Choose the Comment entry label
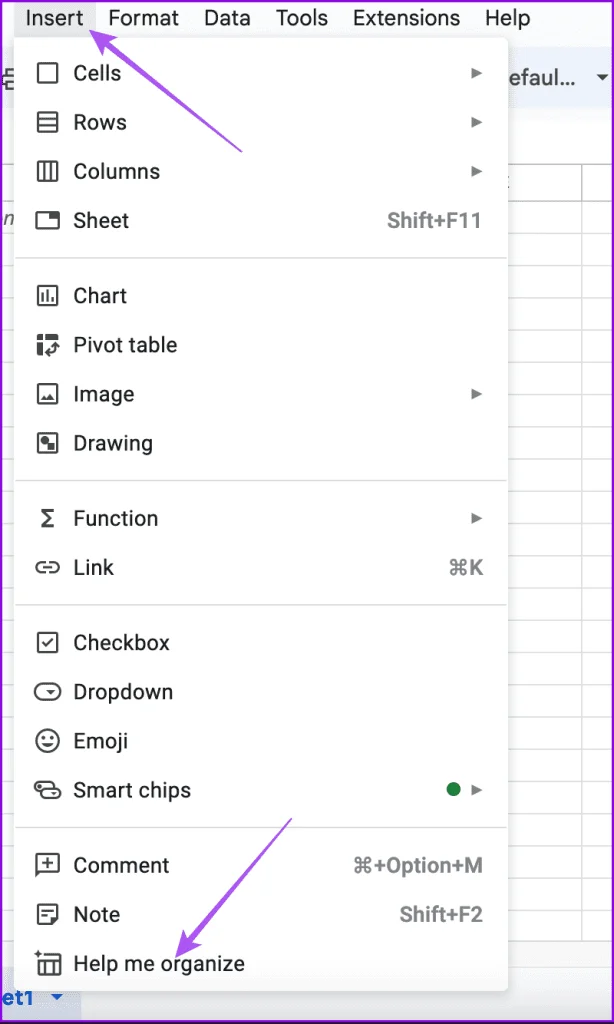Viewport: 614px width, 1024px height. [121, 865]
